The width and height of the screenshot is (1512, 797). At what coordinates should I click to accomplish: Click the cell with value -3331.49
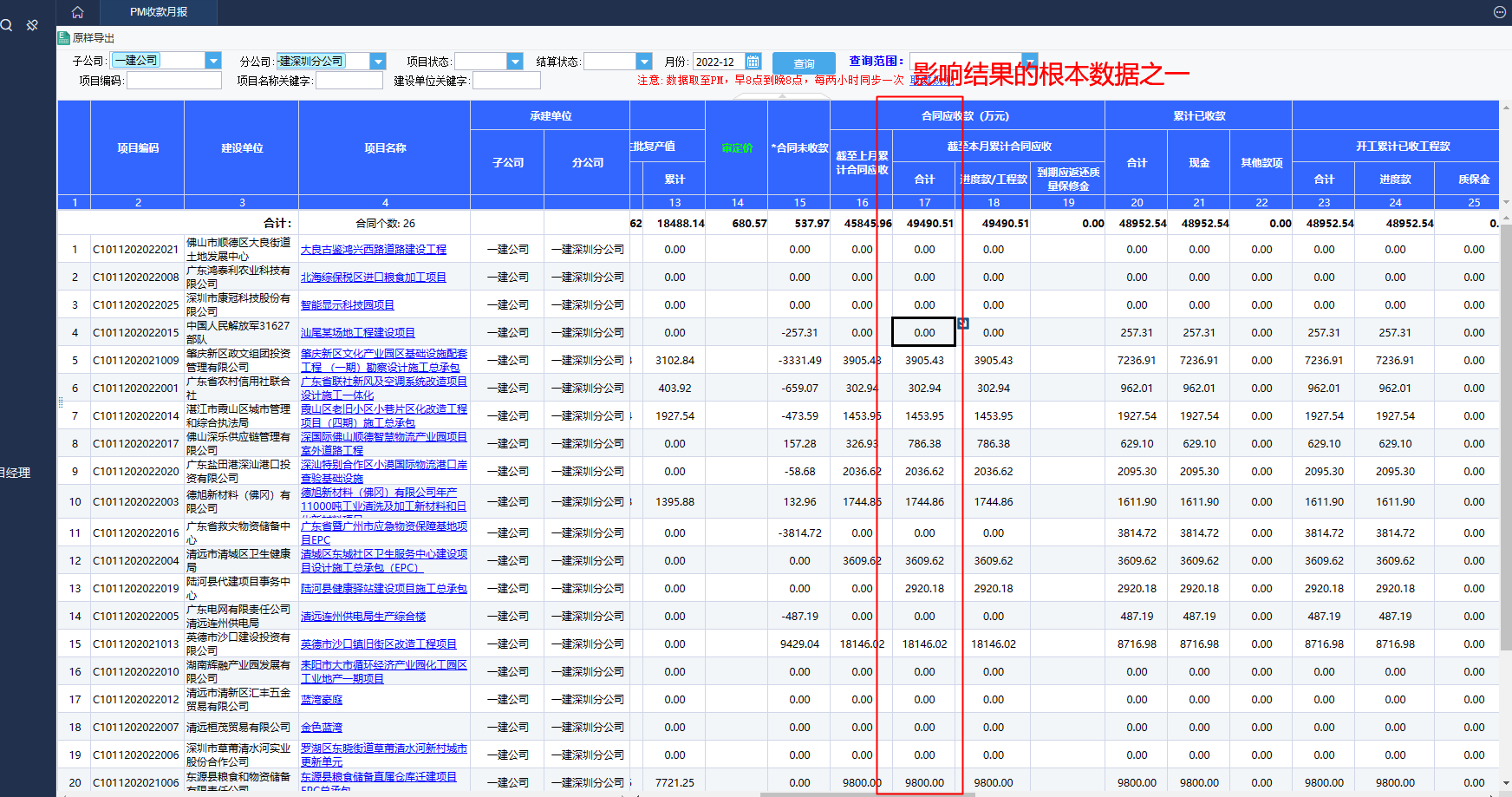coord(799,360)
